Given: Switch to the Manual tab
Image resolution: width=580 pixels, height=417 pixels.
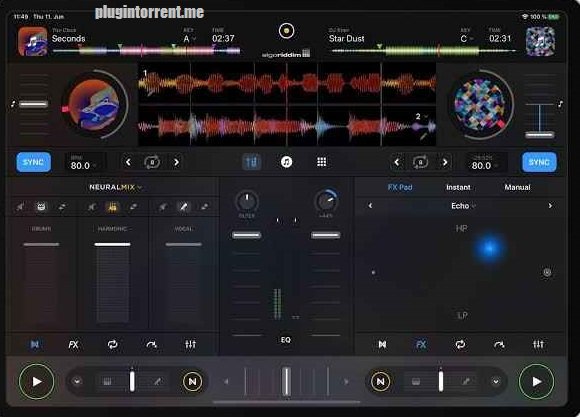Looking at the screenshot, I should click(x=517, y=187).
